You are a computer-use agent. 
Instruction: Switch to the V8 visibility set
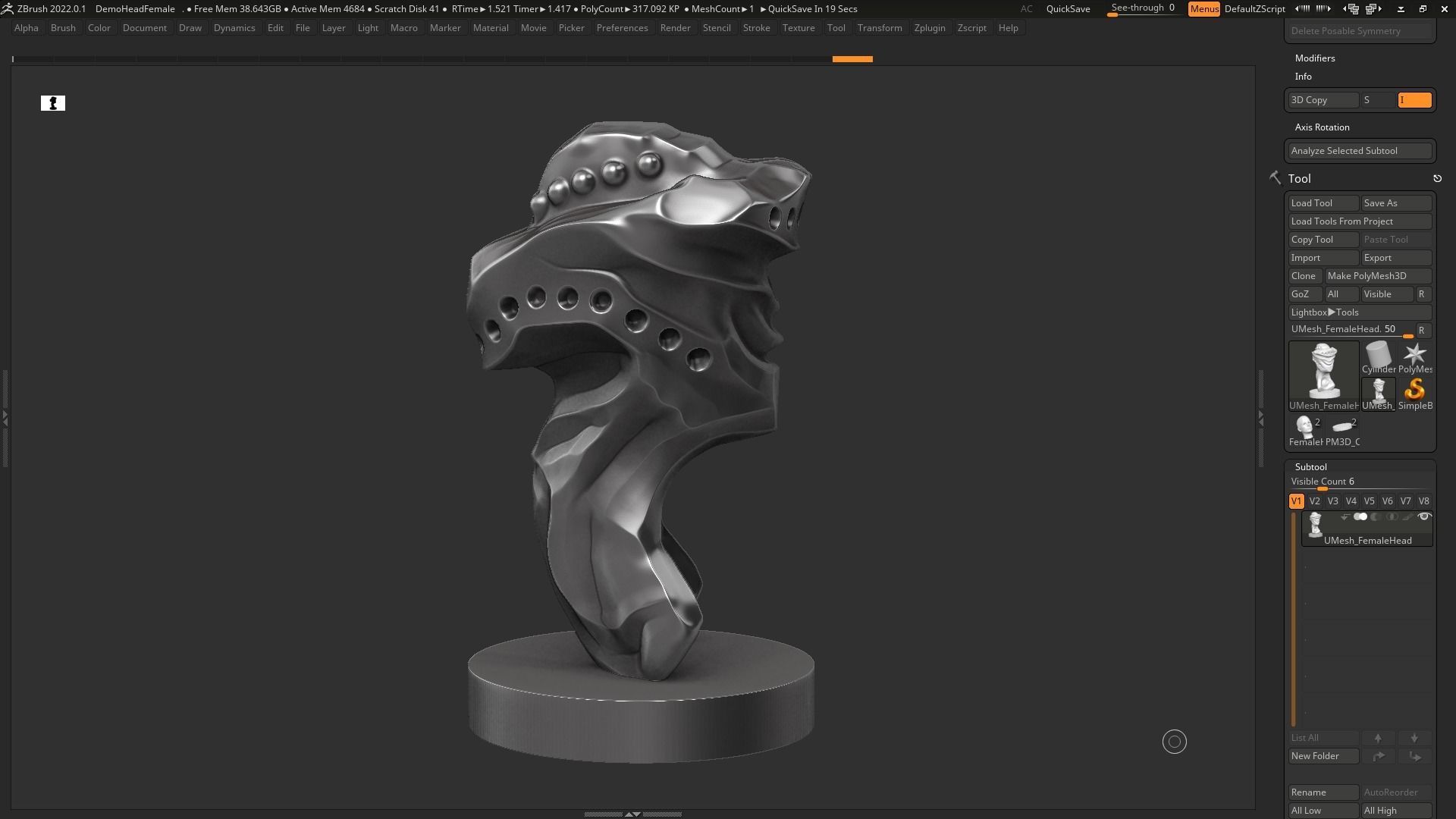1423,501
